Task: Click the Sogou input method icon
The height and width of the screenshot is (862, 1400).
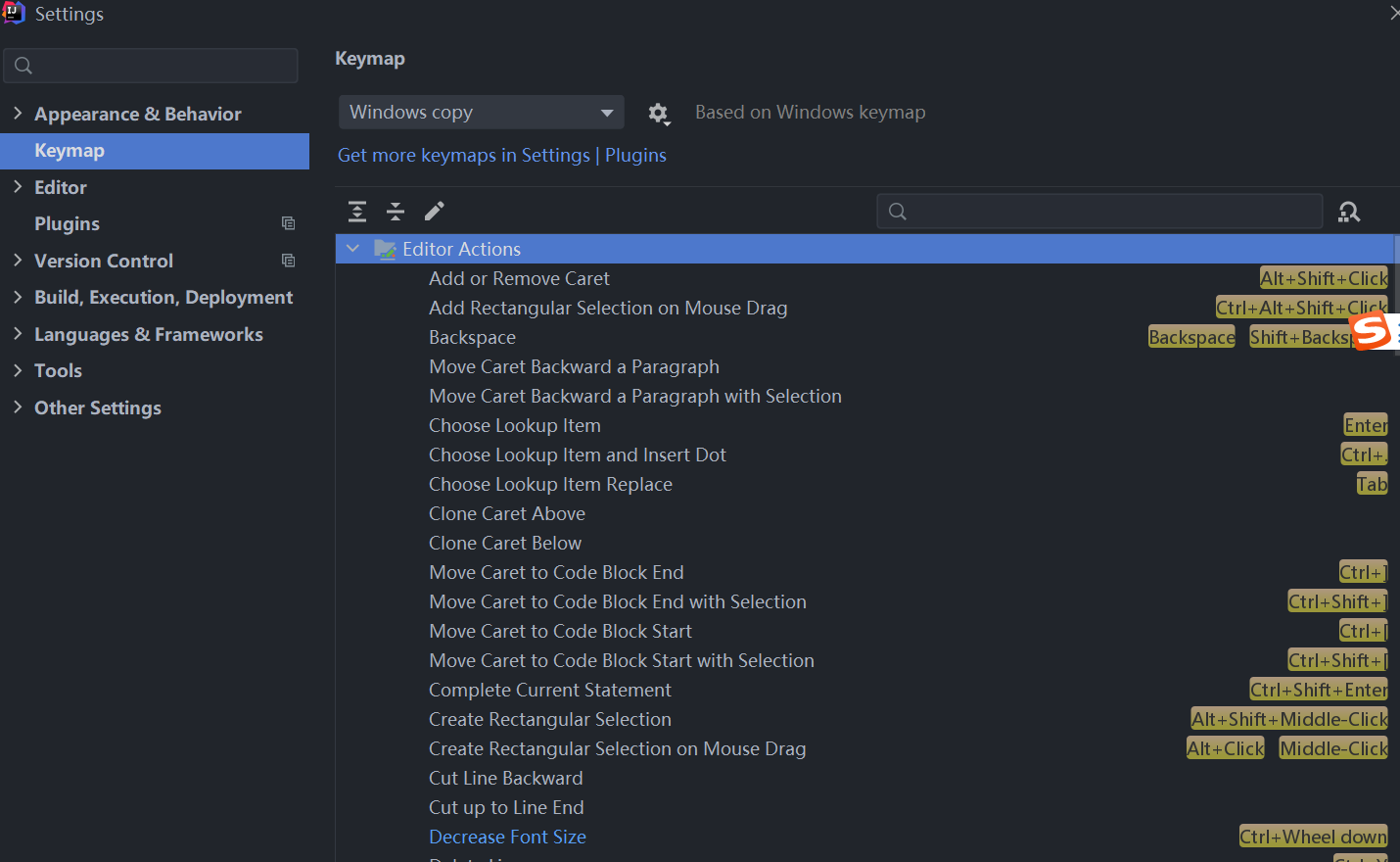Action: (x=1371, y=331)
